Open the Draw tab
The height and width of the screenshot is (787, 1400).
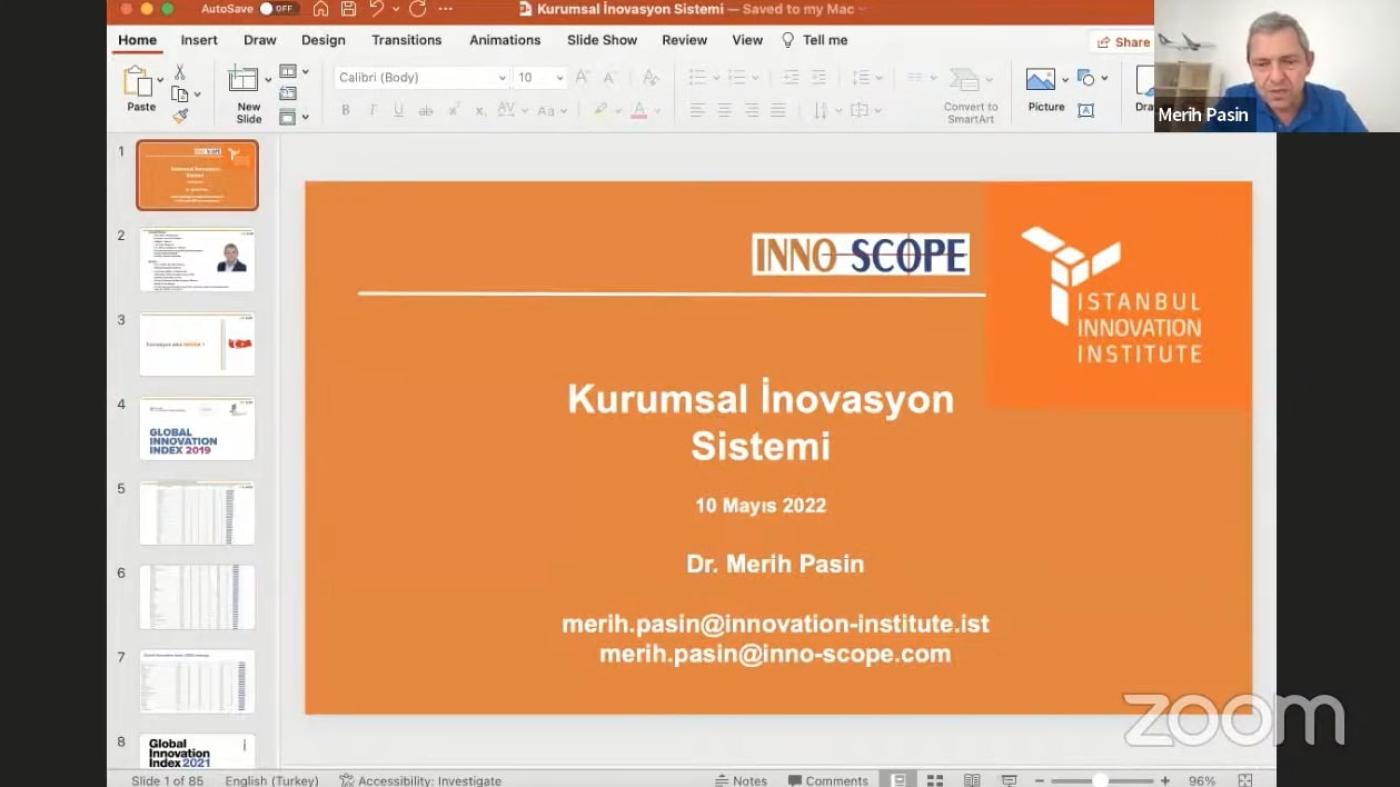pyautogui.click(x=260, y=40)
